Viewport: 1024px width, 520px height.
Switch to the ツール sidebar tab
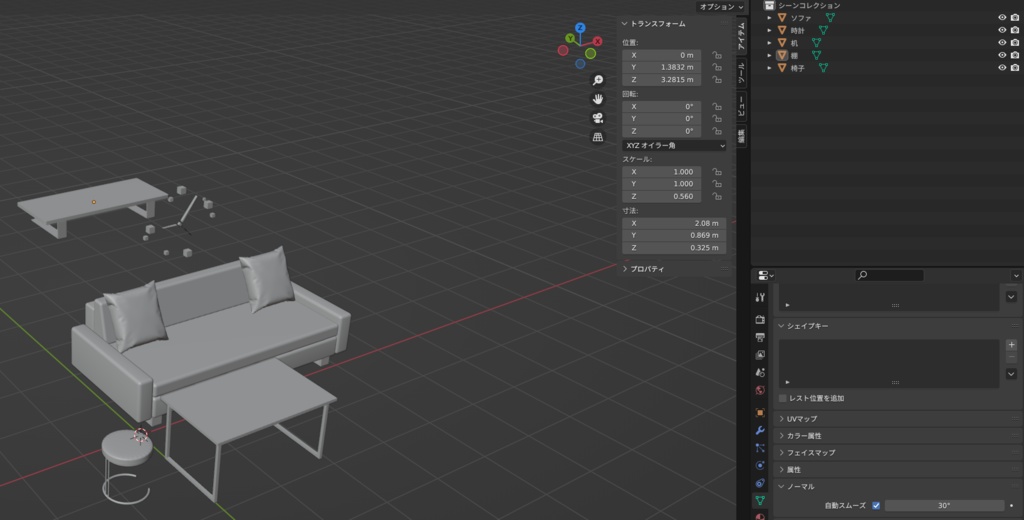click(x=741, y=73)
